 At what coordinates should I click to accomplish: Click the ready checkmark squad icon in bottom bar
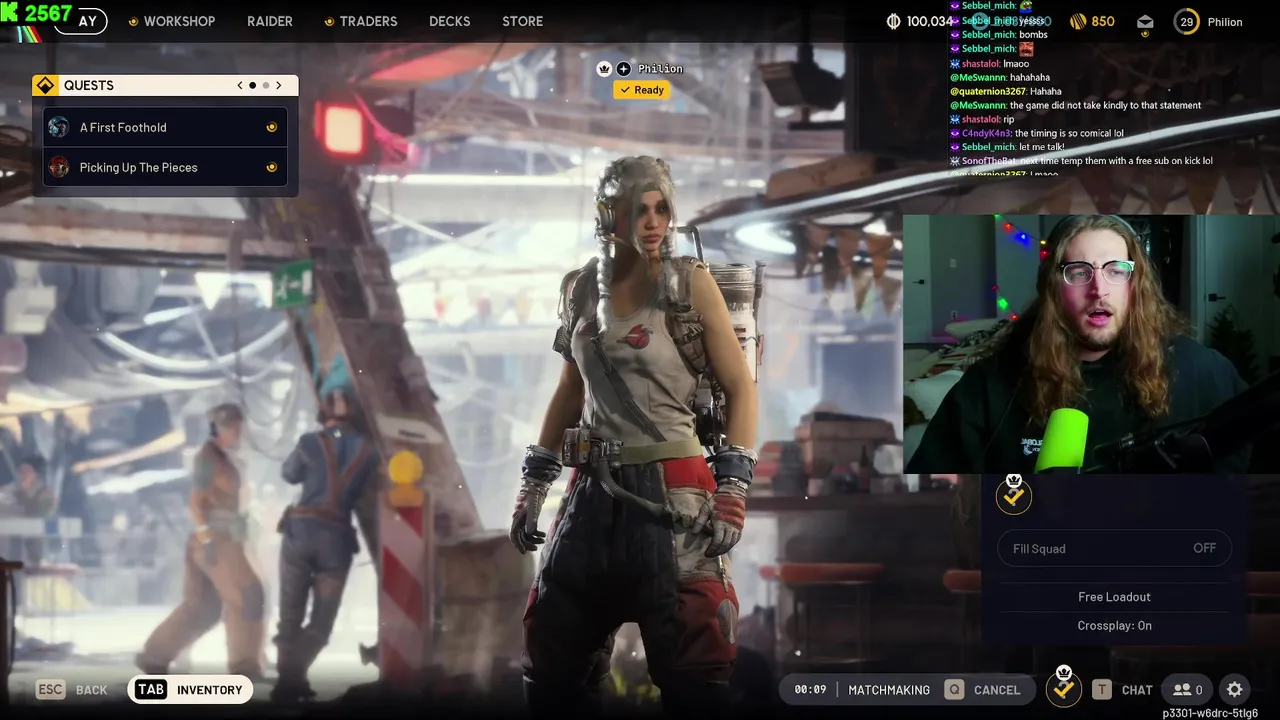1064,688
